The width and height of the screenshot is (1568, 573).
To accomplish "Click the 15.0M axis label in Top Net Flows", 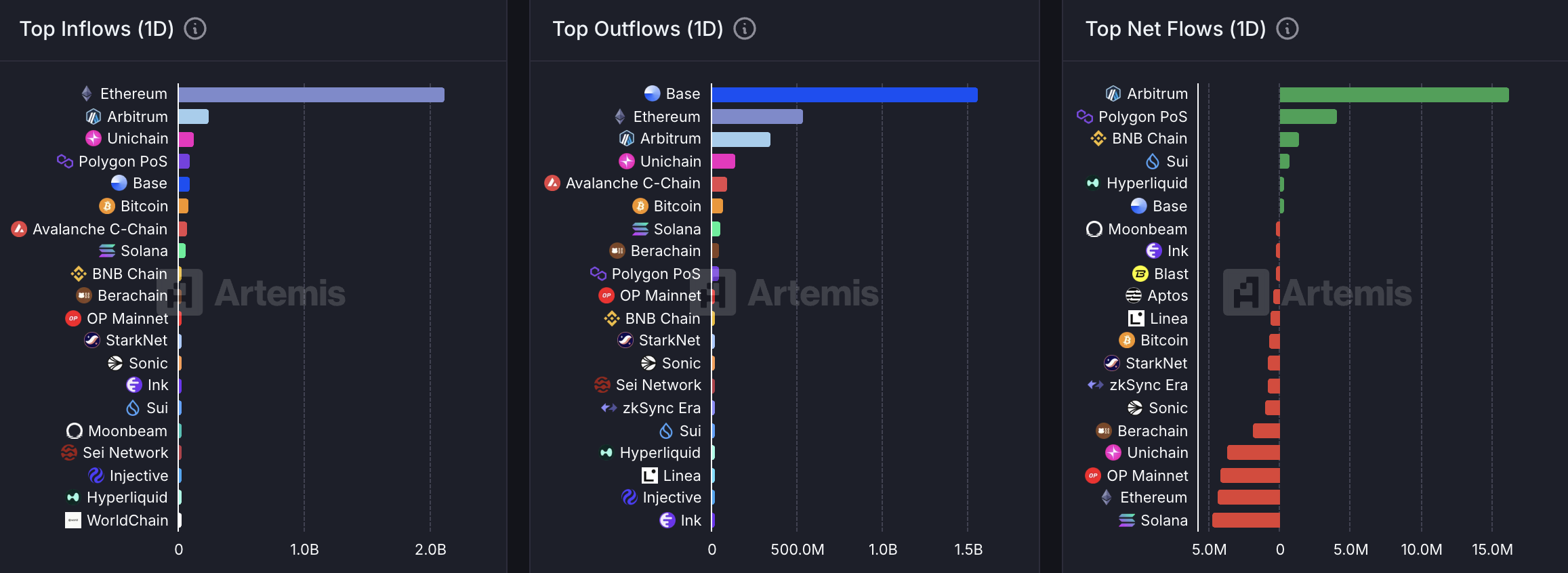I will (x=1492, y=549).
